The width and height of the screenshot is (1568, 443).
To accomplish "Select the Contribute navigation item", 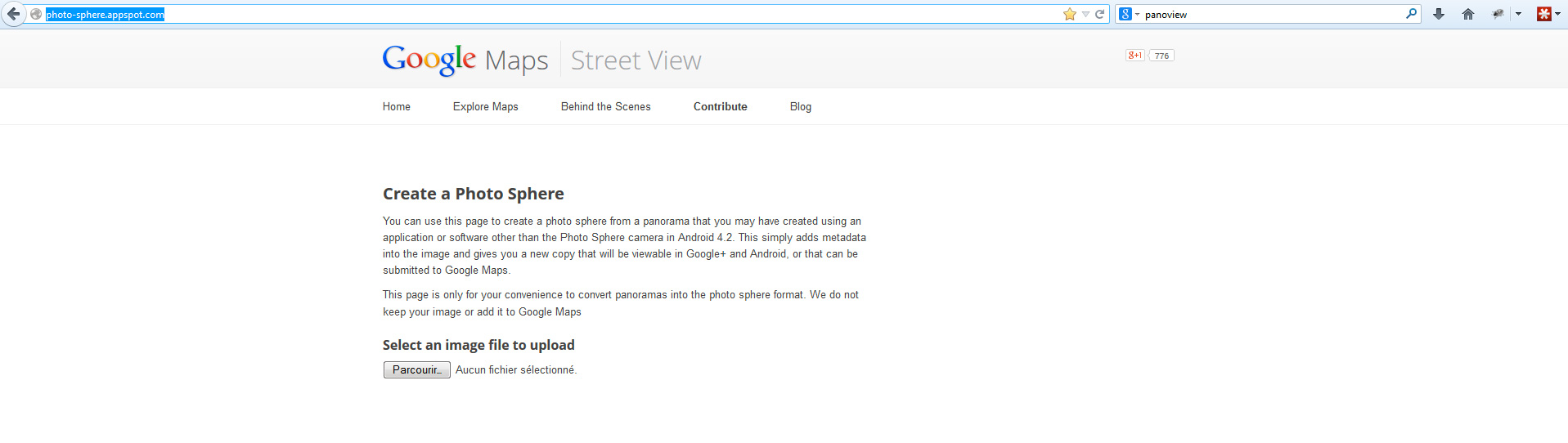I will click(x=721, y=106).
